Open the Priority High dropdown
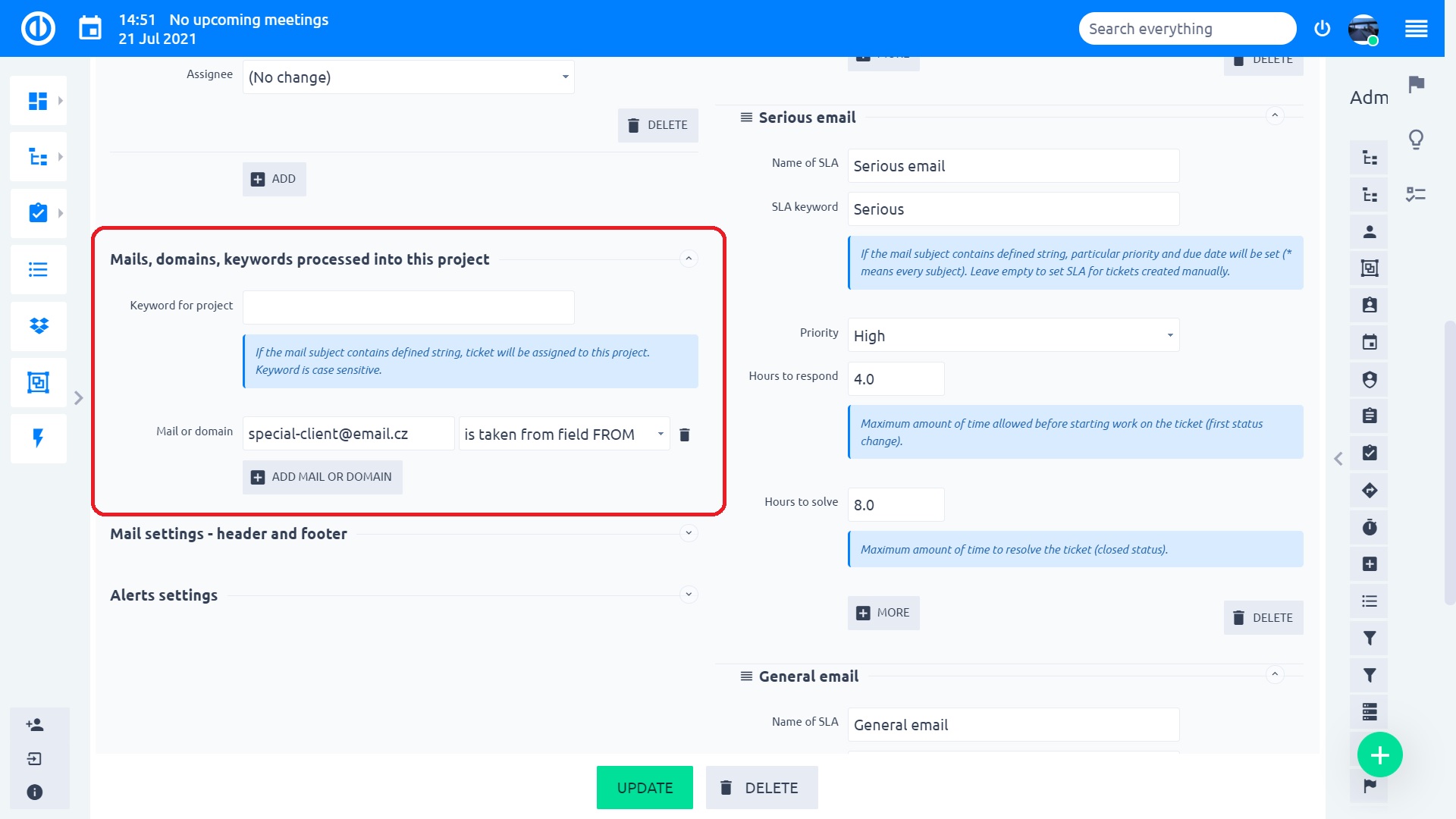Viewport: 1456px width, 819px height. (x=1013, y=335)
